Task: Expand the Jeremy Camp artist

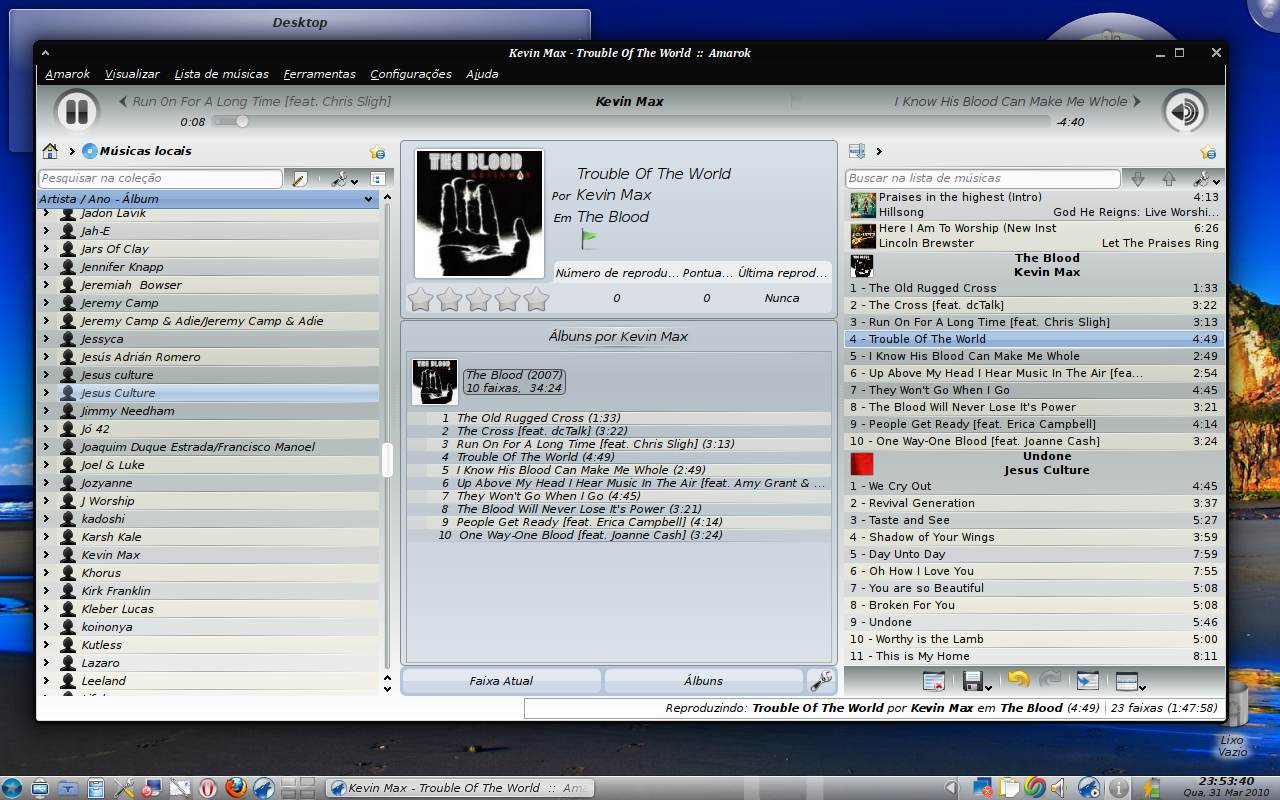Action: (46, 303)
